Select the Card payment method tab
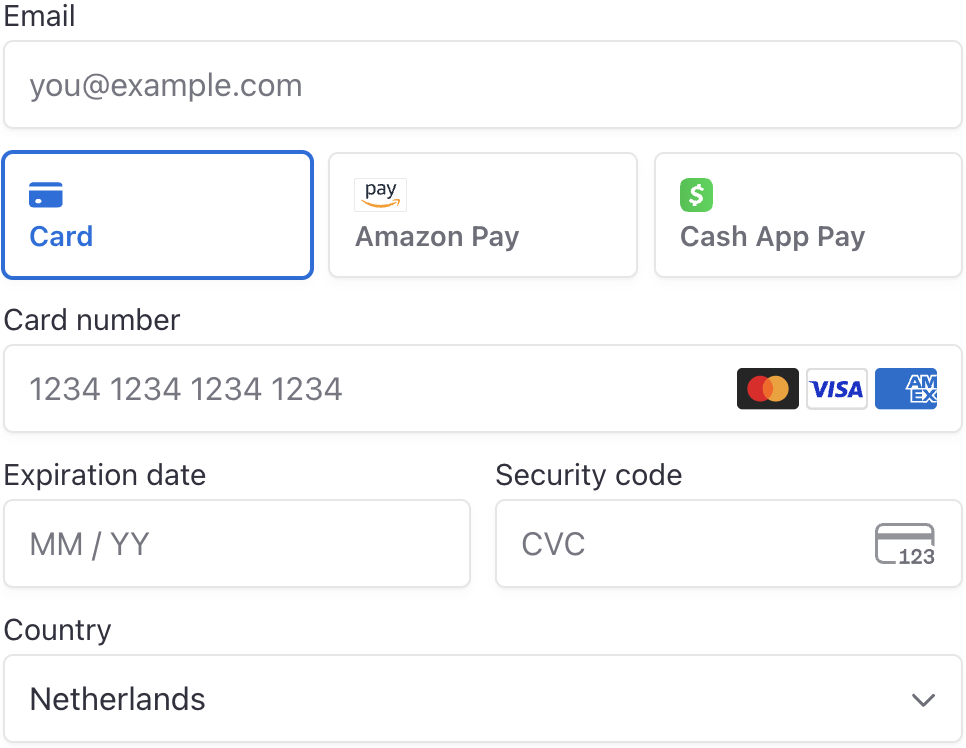 pyautogui.click(x=158, y=215)
